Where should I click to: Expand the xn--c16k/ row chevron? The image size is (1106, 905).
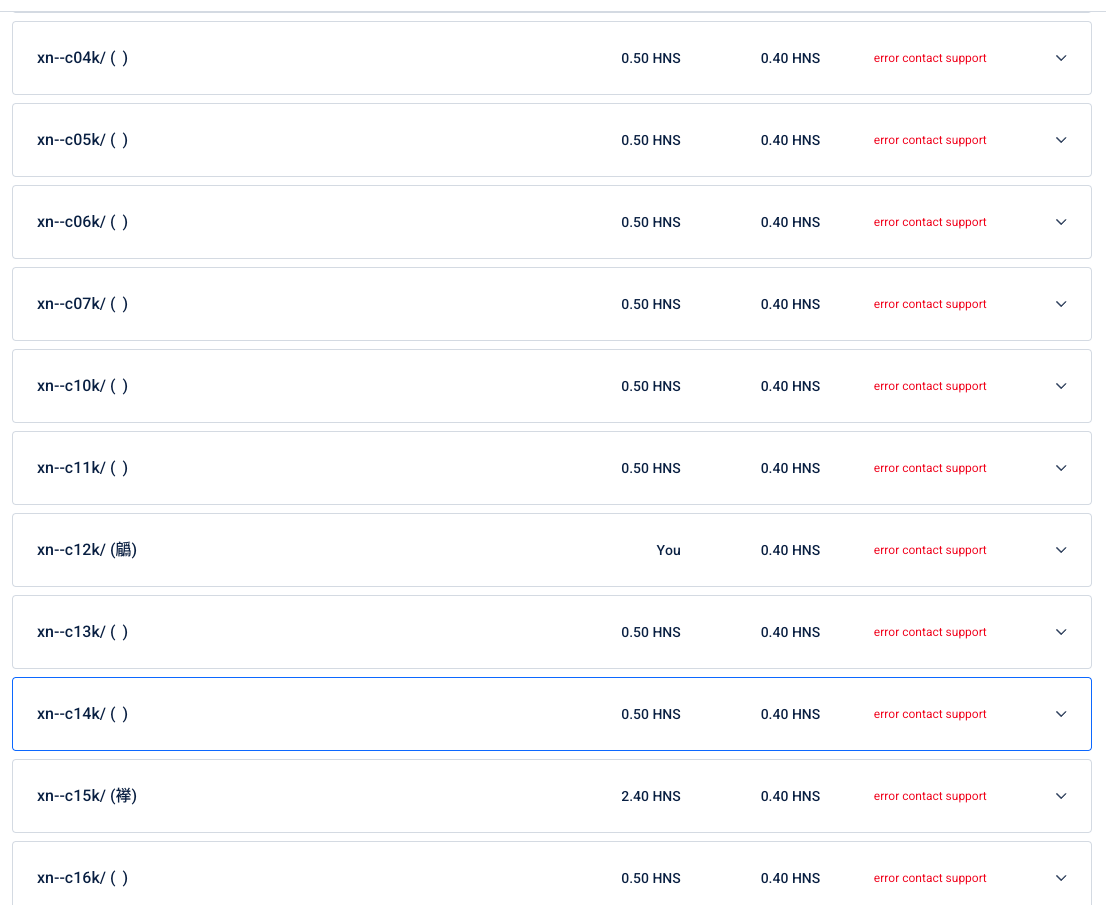(x=1061, y=878)
